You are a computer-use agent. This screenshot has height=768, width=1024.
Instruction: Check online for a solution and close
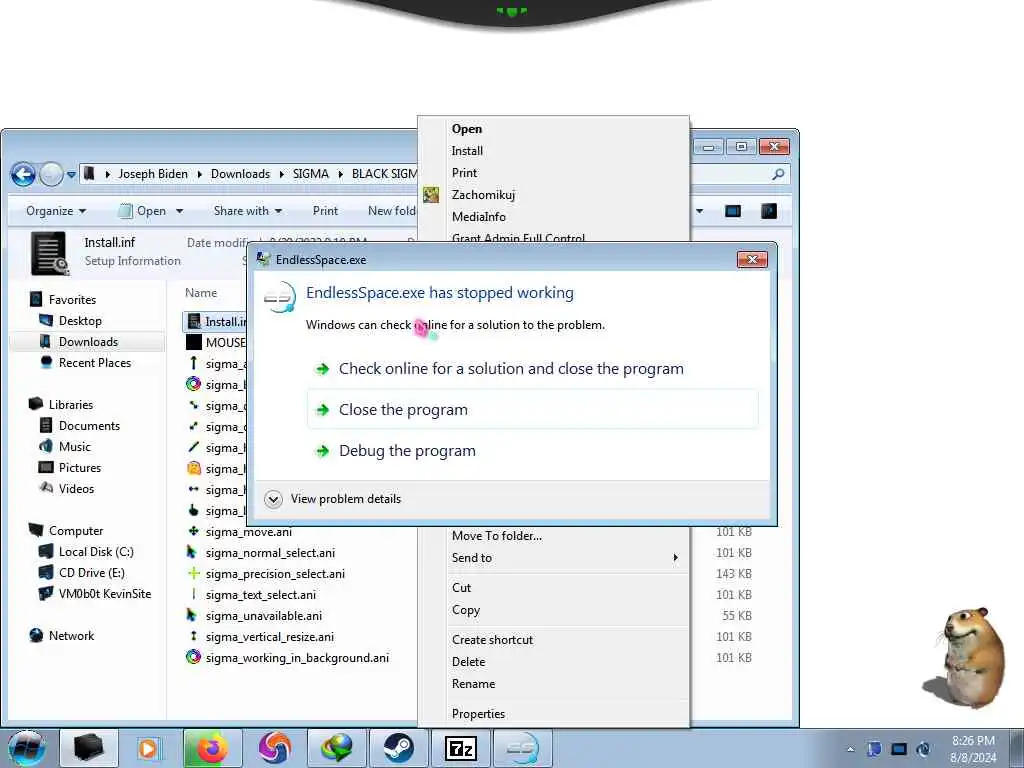(x=532, y=369)
